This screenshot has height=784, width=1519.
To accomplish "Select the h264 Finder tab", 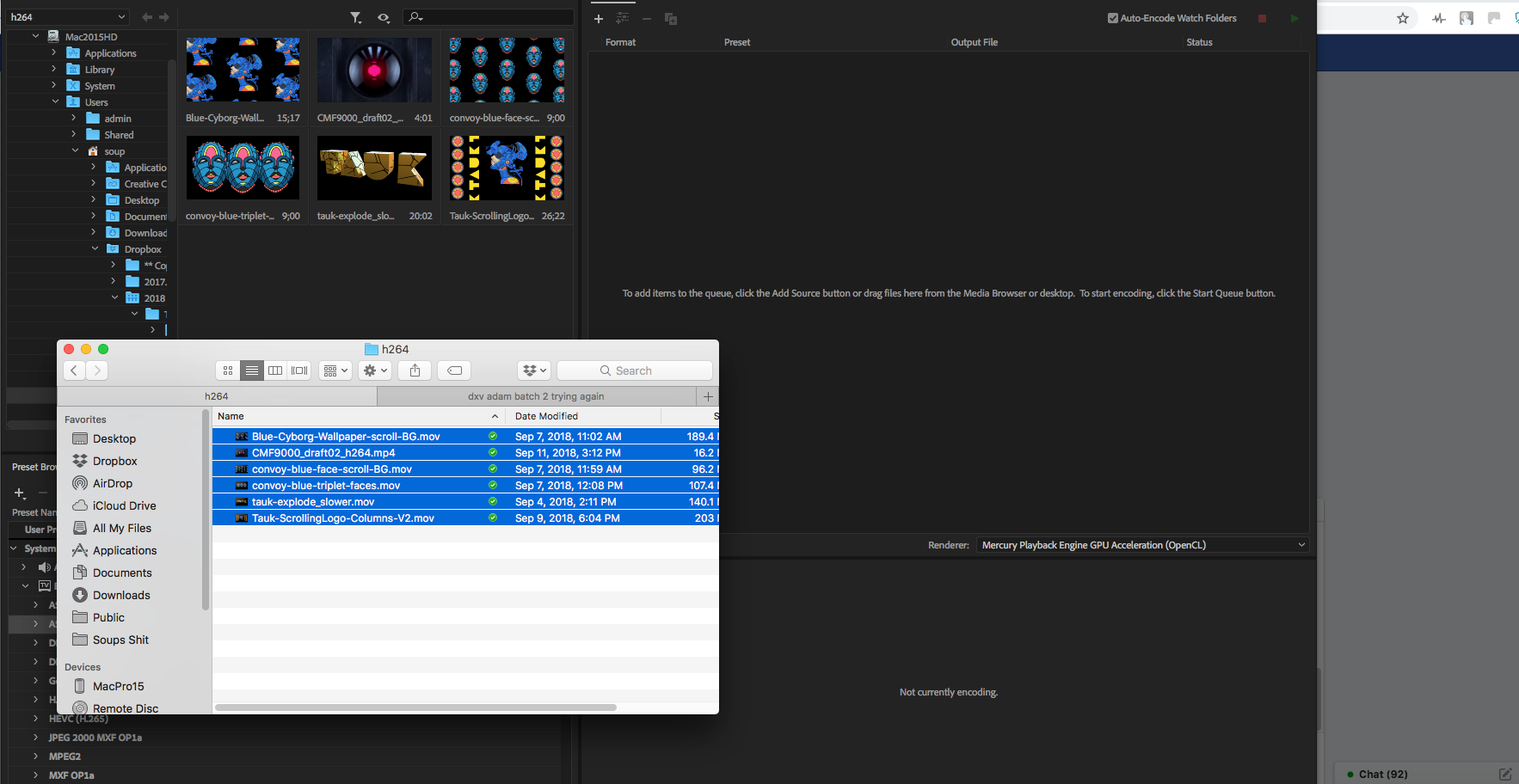I will [x=217, y=396].
